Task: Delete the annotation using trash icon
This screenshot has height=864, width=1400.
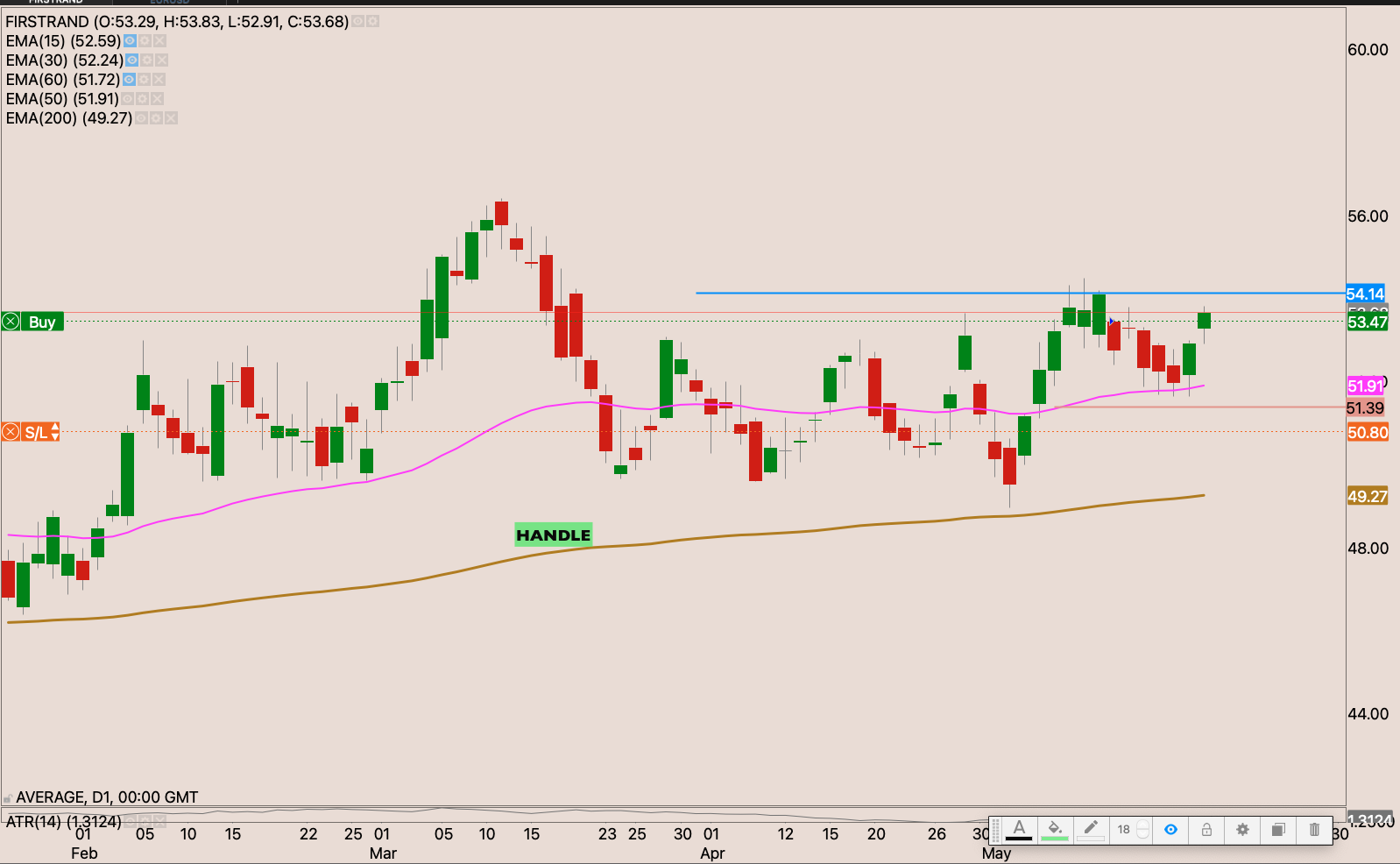Action: (x=1314, y=830)
